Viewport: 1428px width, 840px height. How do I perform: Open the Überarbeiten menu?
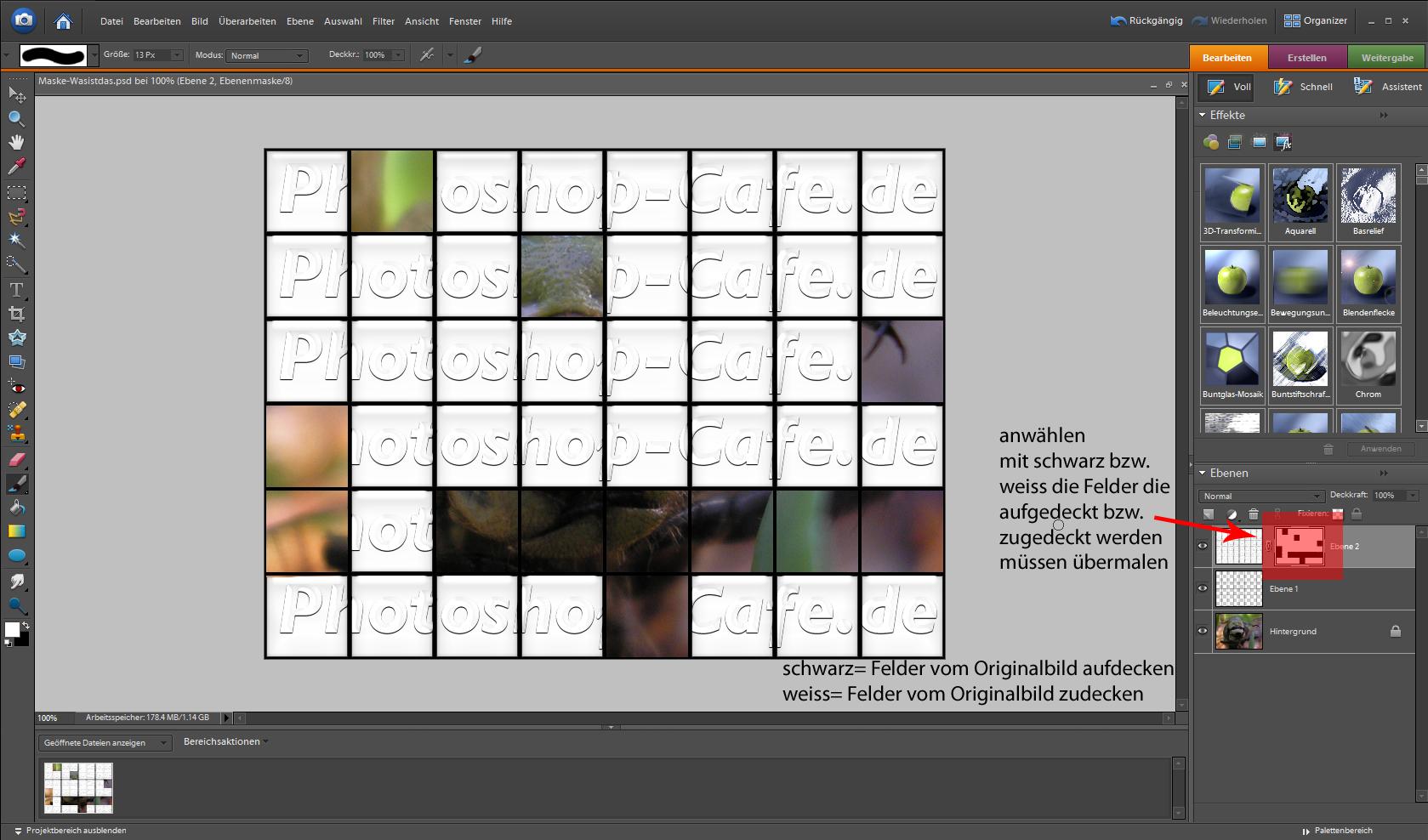pyautogui.click(x=247, y=21)
